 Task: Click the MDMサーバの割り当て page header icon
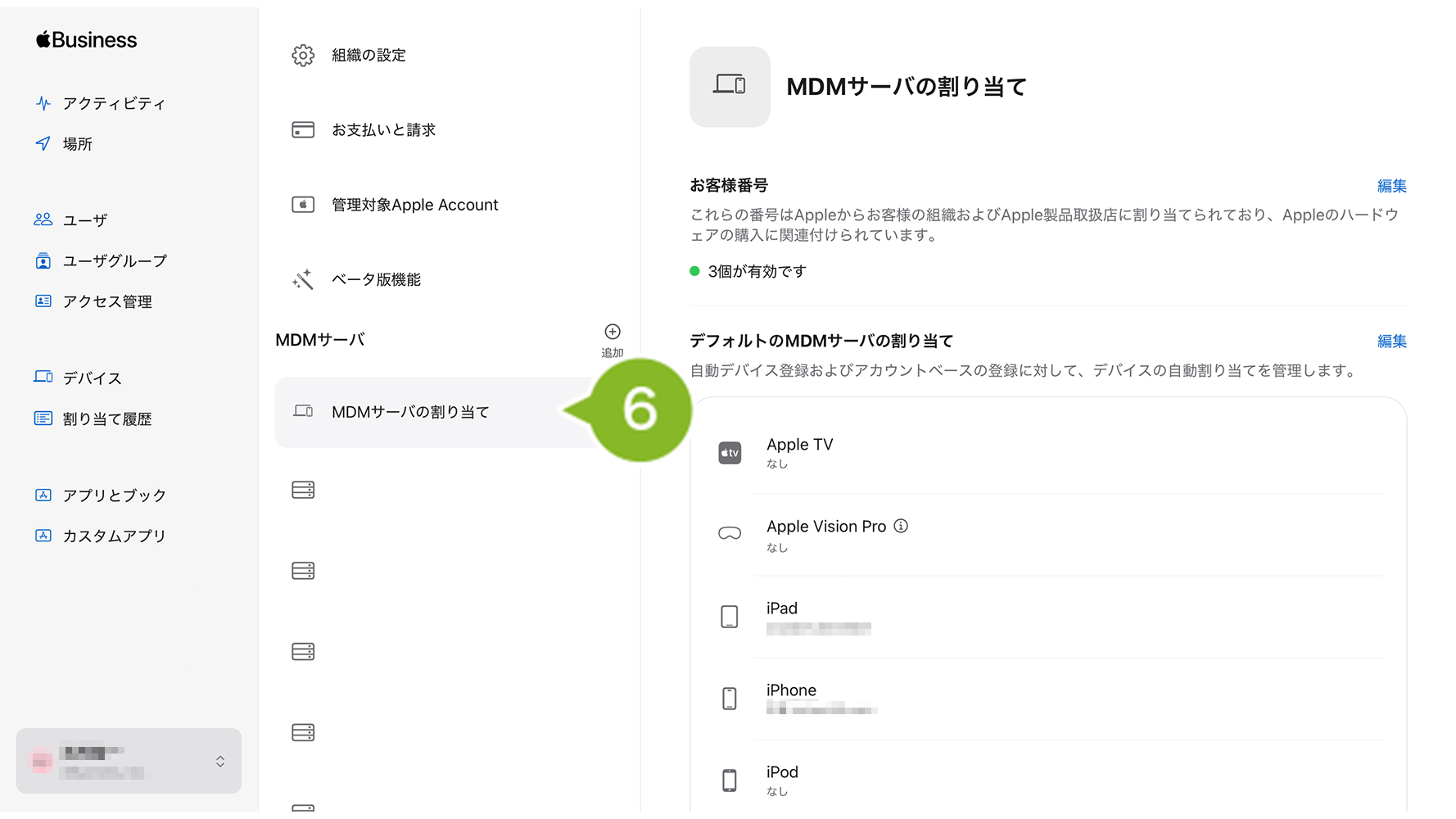click(x=730, y=86)
